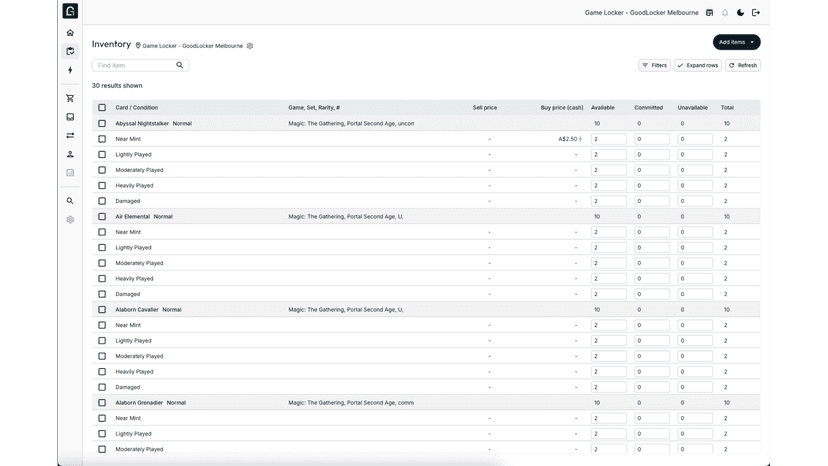The width and height of the screenshot is (828, 466).
Task: Check Moderately Played under Air Elemental
Action: pos(102,263)
